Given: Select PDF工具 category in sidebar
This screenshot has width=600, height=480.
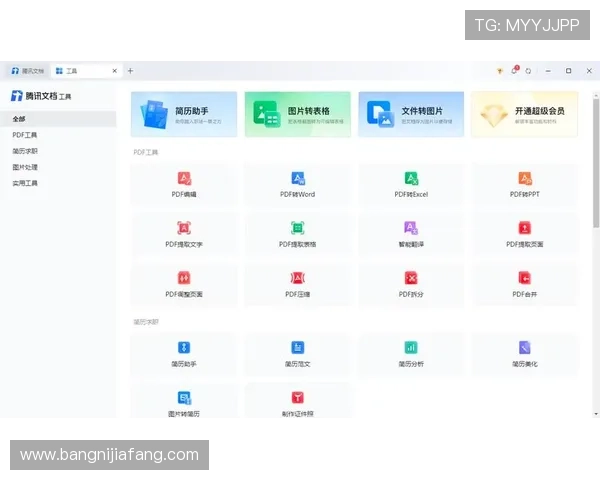Looking at the screenshot, I should click(x=58, y=135).
